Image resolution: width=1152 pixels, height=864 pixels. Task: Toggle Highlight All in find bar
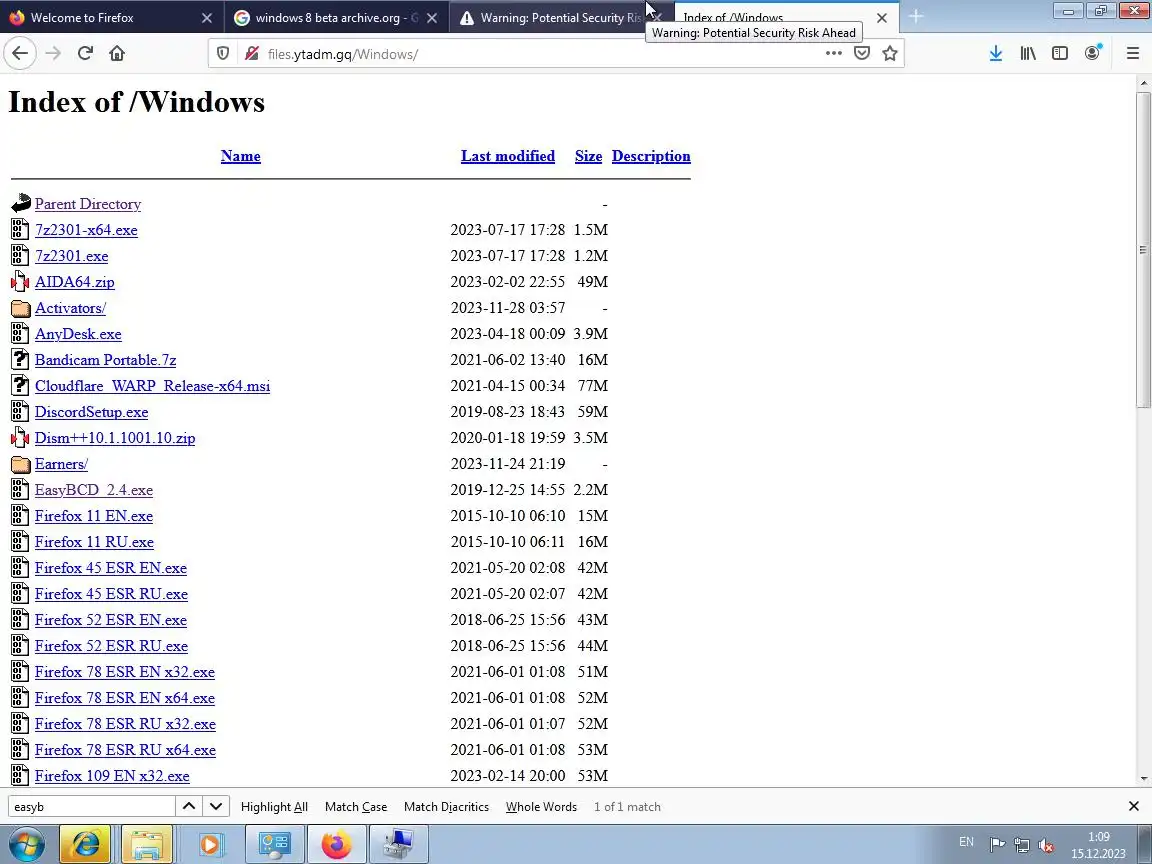(x=274, y=807)
